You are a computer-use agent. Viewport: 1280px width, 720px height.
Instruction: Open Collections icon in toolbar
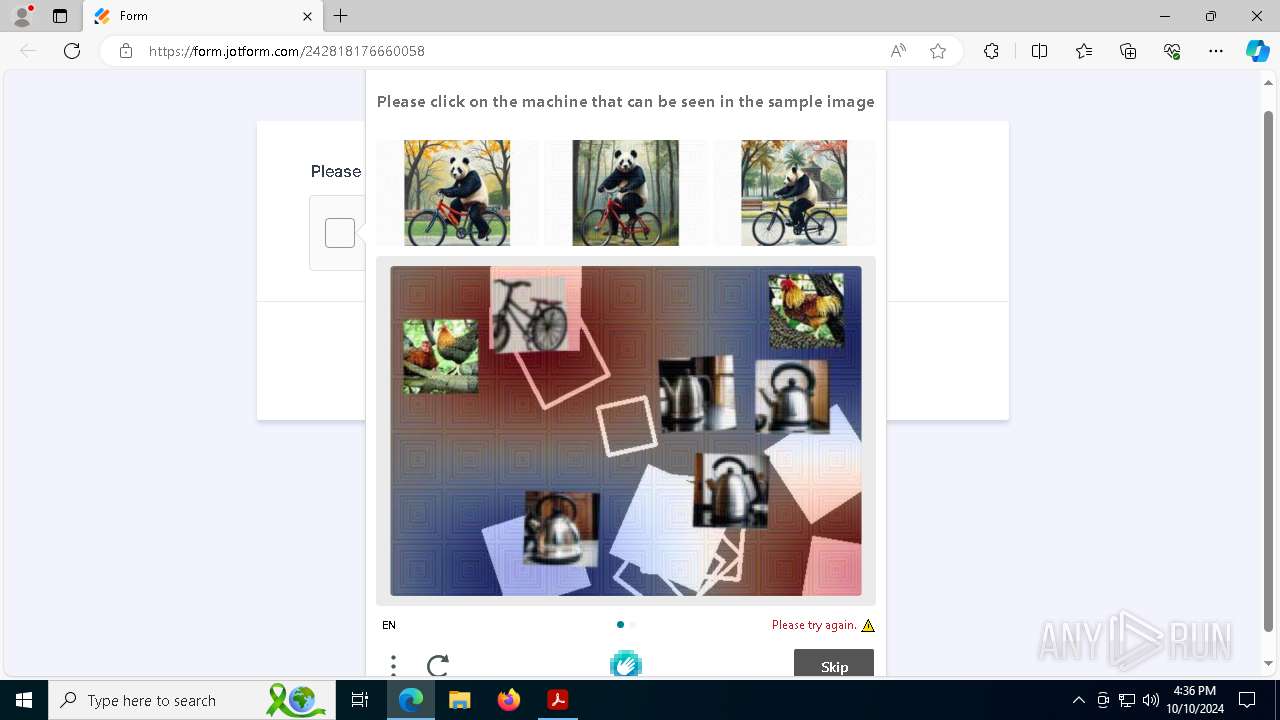coord(1128,51)
